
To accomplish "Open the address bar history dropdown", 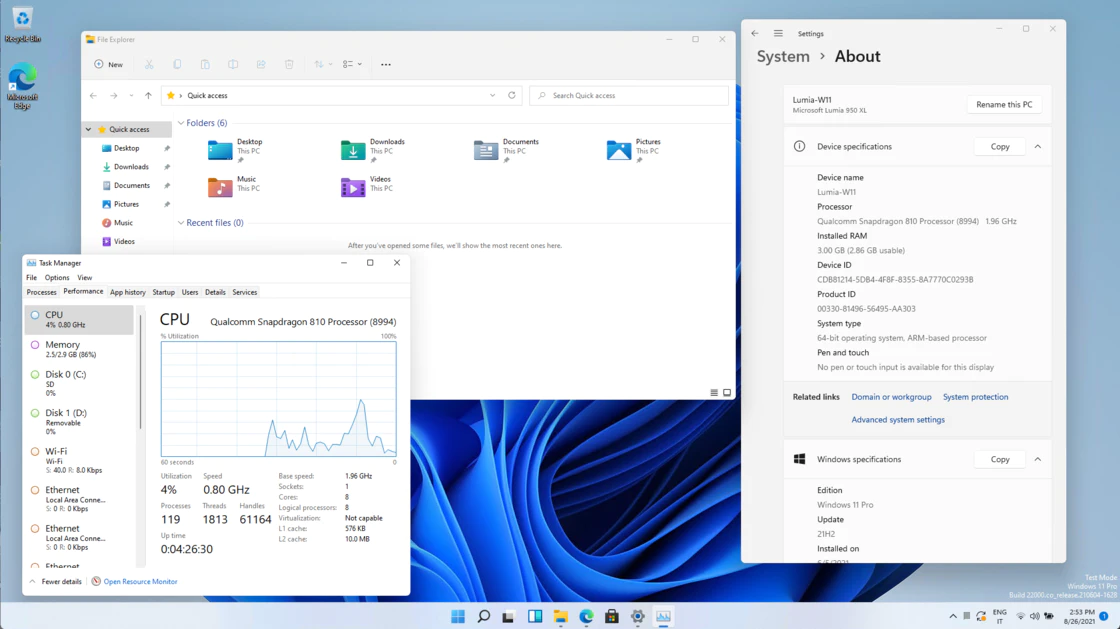I will point(492,95).
